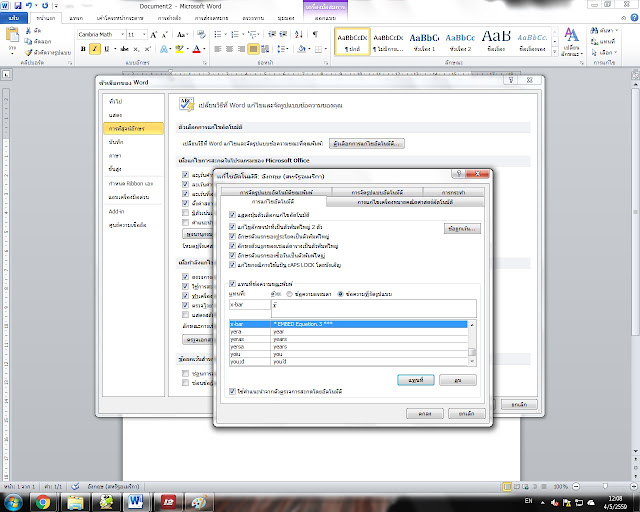Toggle Strikethrough abc button
This screenshot has height=512, width=640.
(x=124, y=49)
